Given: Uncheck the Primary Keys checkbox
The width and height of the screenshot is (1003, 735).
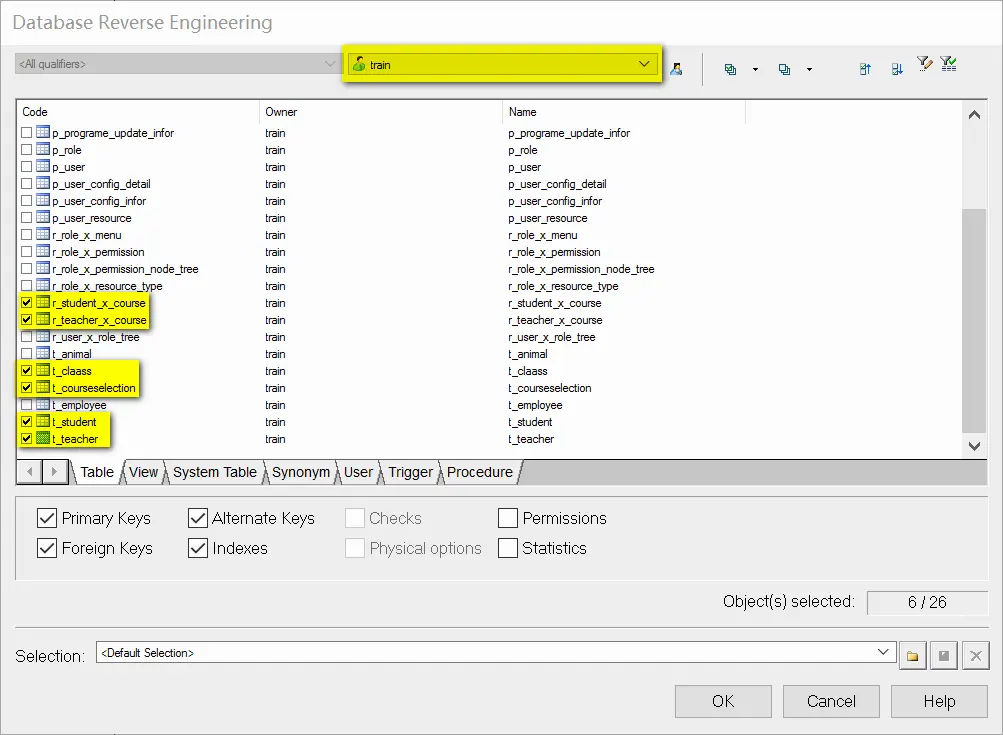Looking at the screenshot, I should coord(46,518).
